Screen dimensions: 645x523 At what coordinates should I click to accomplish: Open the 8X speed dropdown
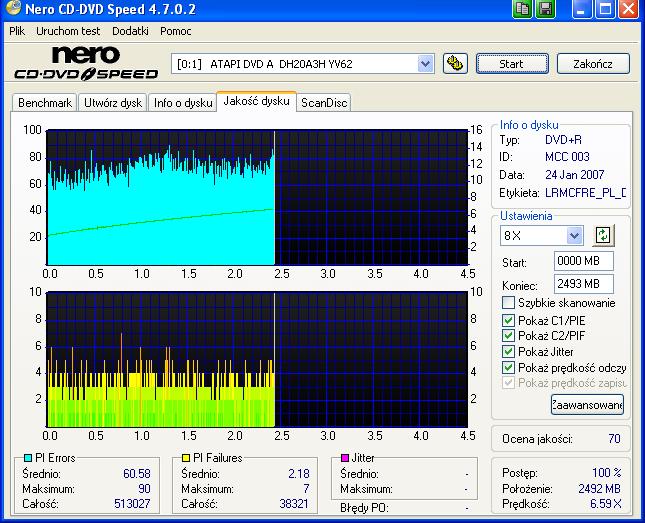(x=574, y=236)
